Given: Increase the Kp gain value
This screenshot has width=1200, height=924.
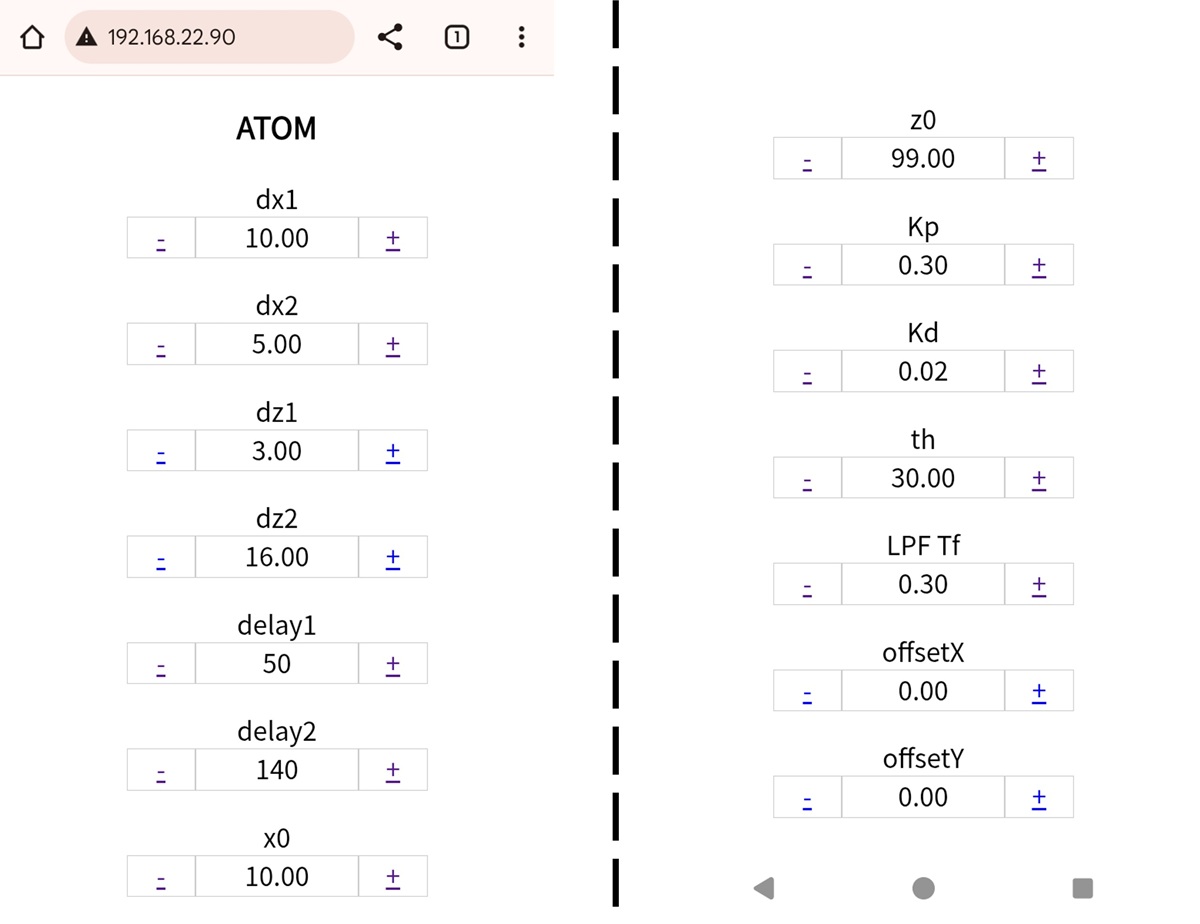Looking at the screenshot, I should [x=1039, y=266].
